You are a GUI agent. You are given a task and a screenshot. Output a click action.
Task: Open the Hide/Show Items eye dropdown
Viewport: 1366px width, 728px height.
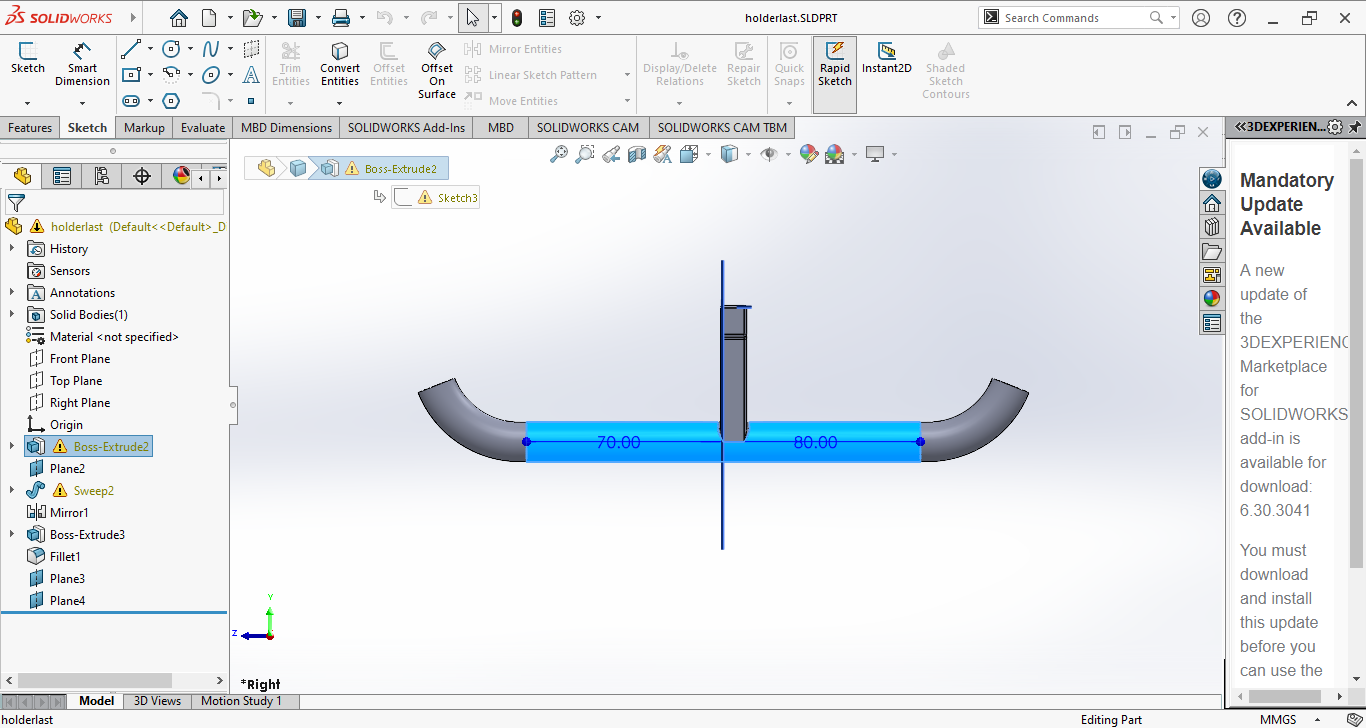coord(788,154)
